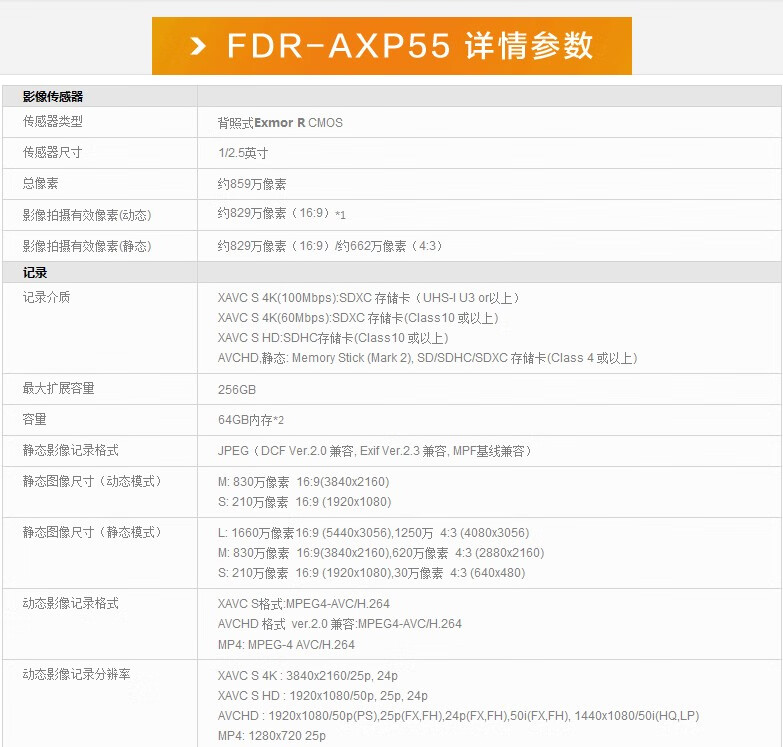Open footnote *1 beside 约829万像素（16:9）
783x747 pixels.
(x=340, y=215)
